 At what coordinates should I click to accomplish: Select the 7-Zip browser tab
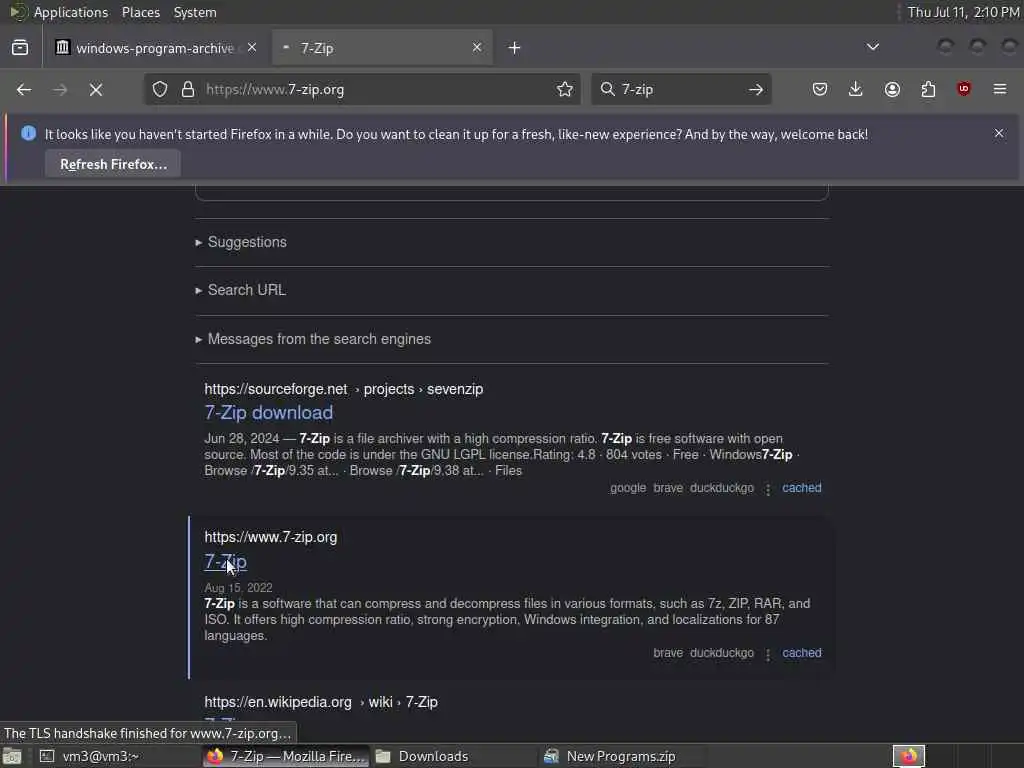pos(382,48)
